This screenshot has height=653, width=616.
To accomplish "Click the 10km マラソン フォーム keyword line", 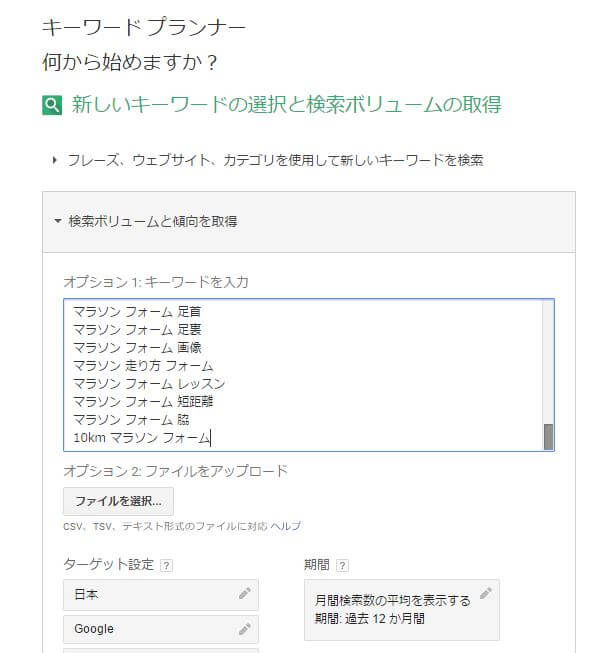I will (x=142, y=438).
